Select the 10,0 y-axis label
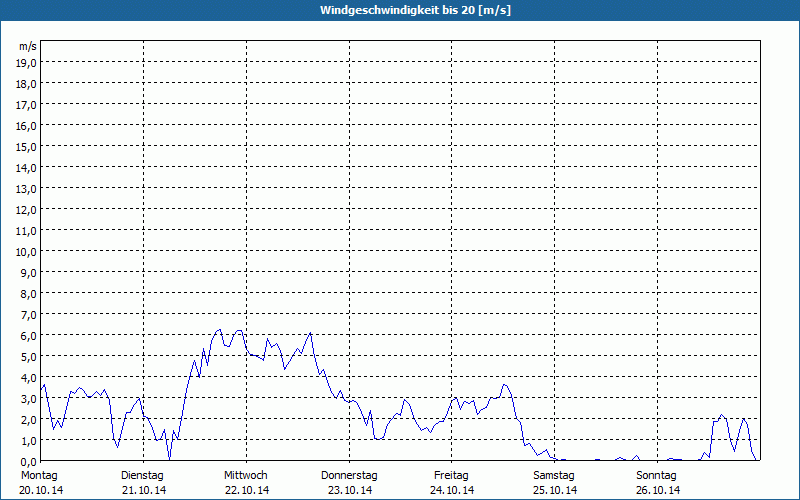The width and height of the screenshot is (800, 500). point(27,252)
